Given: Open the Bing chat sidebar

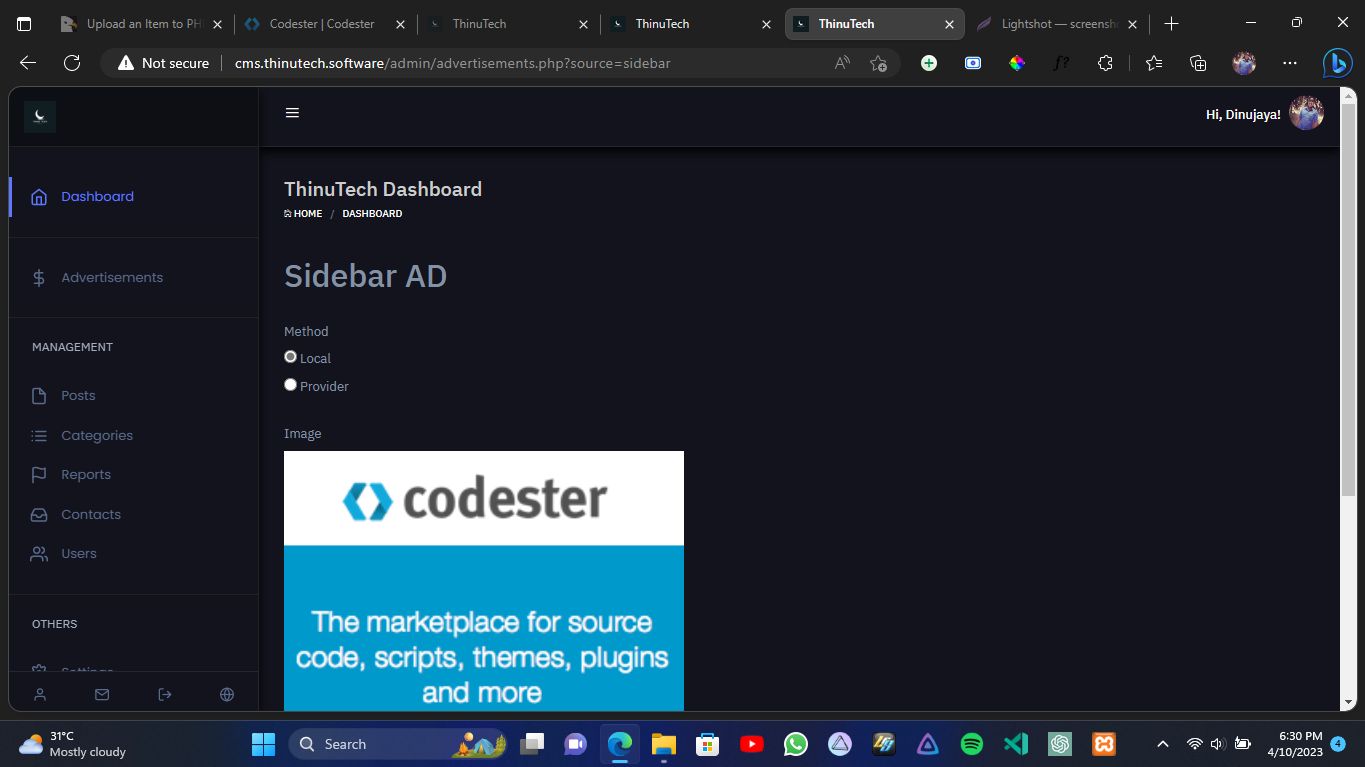Looking at the screenshot, I should click(1337, 63).
